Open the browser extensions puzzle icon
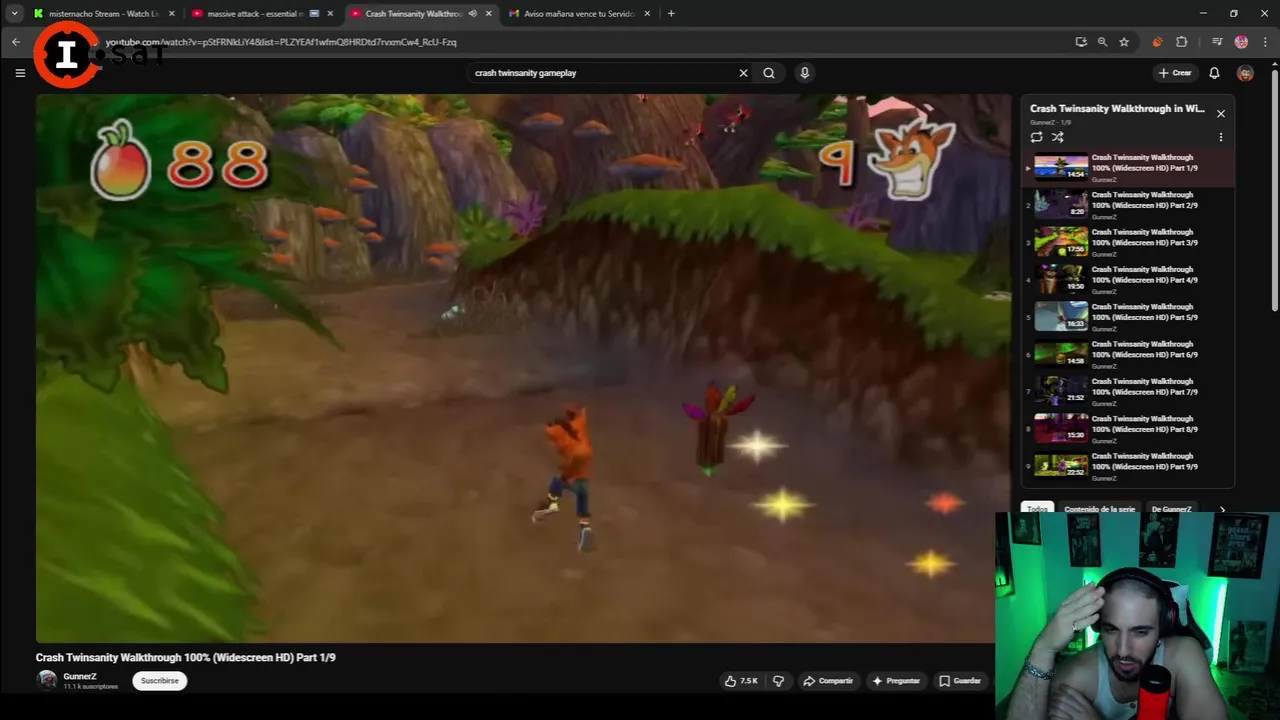1280x720 pixels. [x=1182, y=42]
